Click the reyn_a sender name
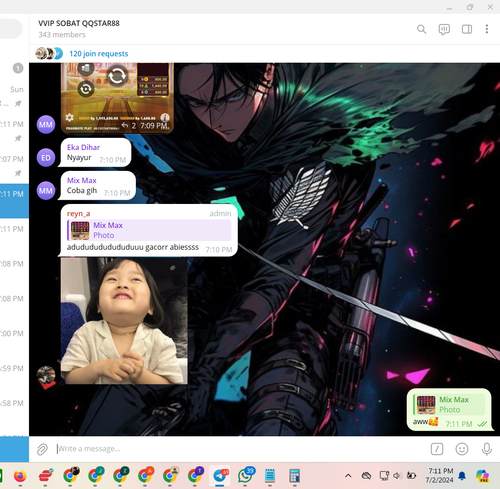The height and width of the screenshot is (489, 500). [78, 213]
